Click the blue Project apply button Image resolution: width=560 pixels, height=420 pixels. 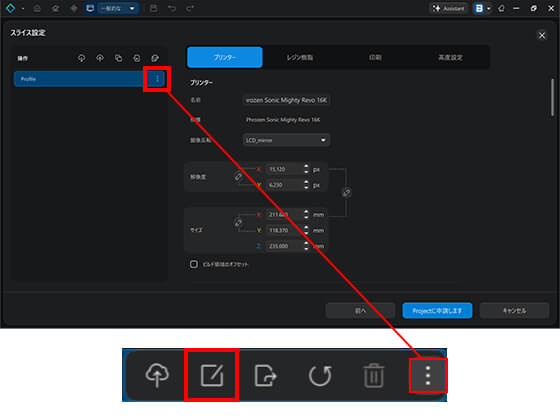[x=437, y=311]
